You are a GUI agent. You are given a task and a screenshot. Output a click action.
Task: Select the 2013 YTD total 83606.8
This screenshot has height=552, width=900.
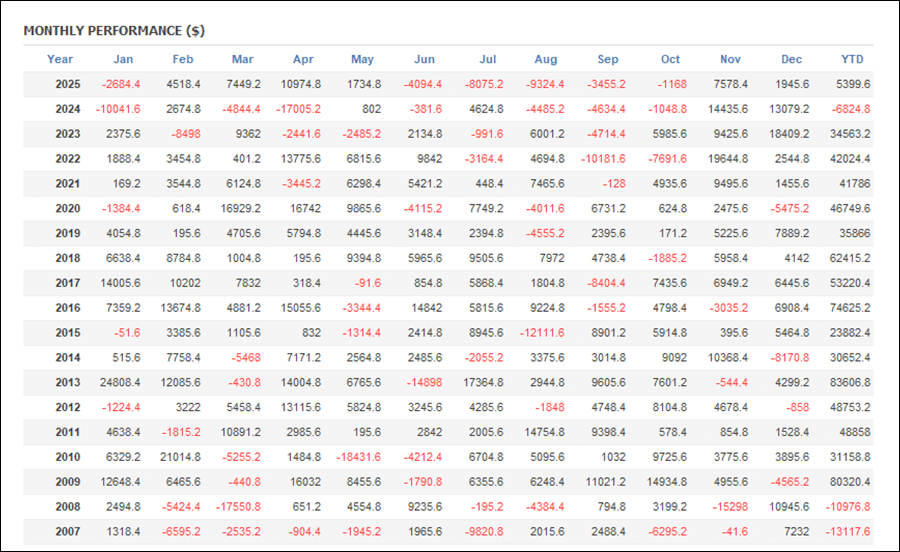point(848,382)
